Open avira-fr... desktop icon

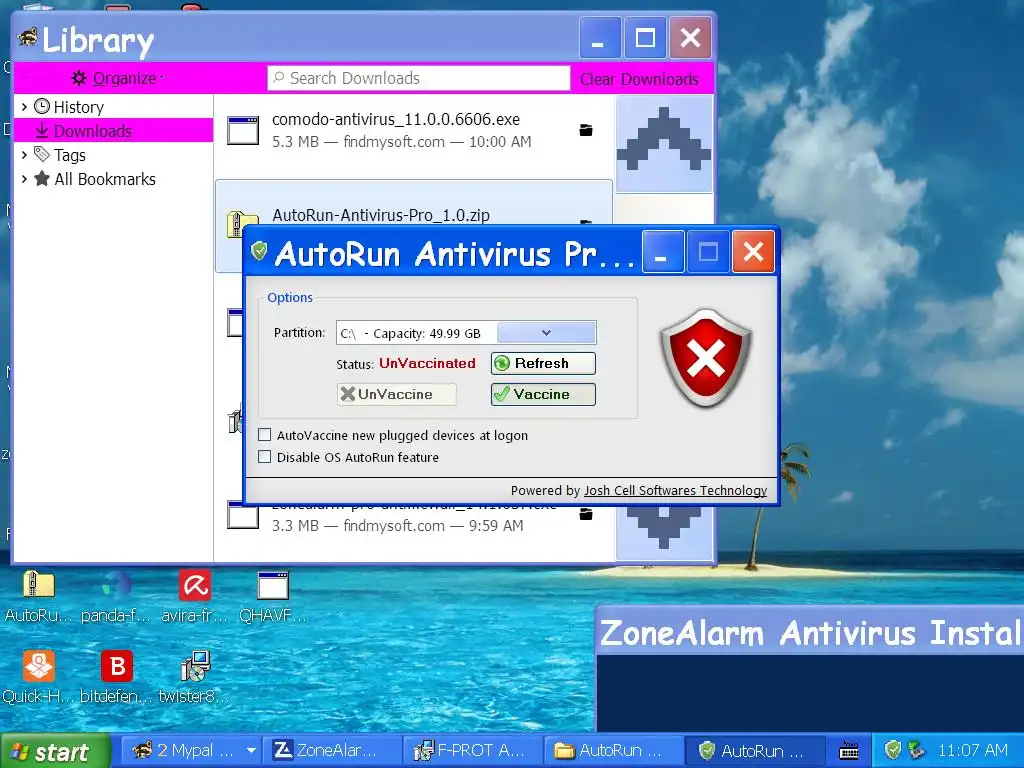point(195,596)
